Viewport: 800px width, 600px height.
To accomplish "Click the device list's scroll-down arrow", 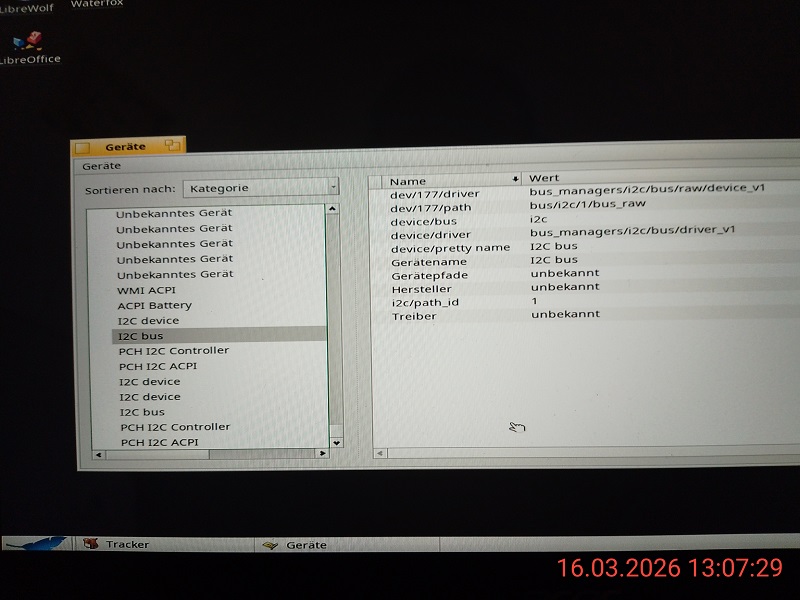I will tap(336, 442).
